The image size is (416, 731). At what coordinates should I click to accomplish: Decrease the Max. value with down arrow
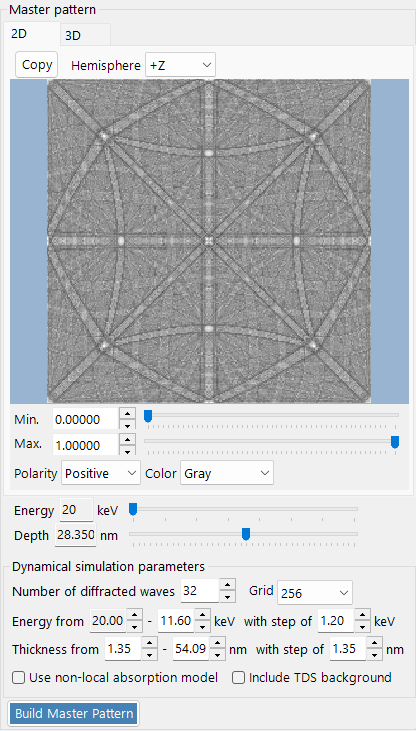[127, 450]
